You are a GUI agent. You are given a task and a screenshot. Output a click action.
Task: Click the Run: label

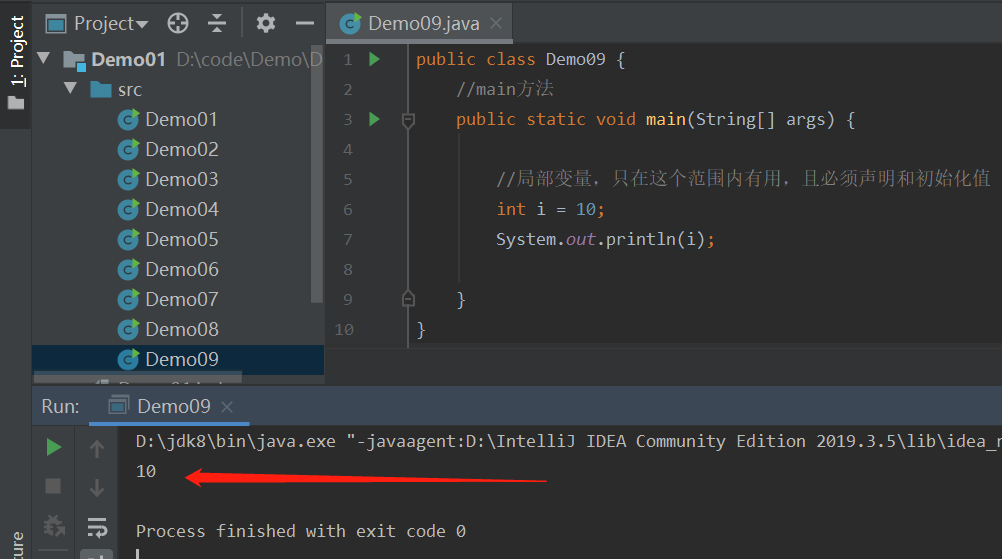pyautogui.click(x=61, y=407)
